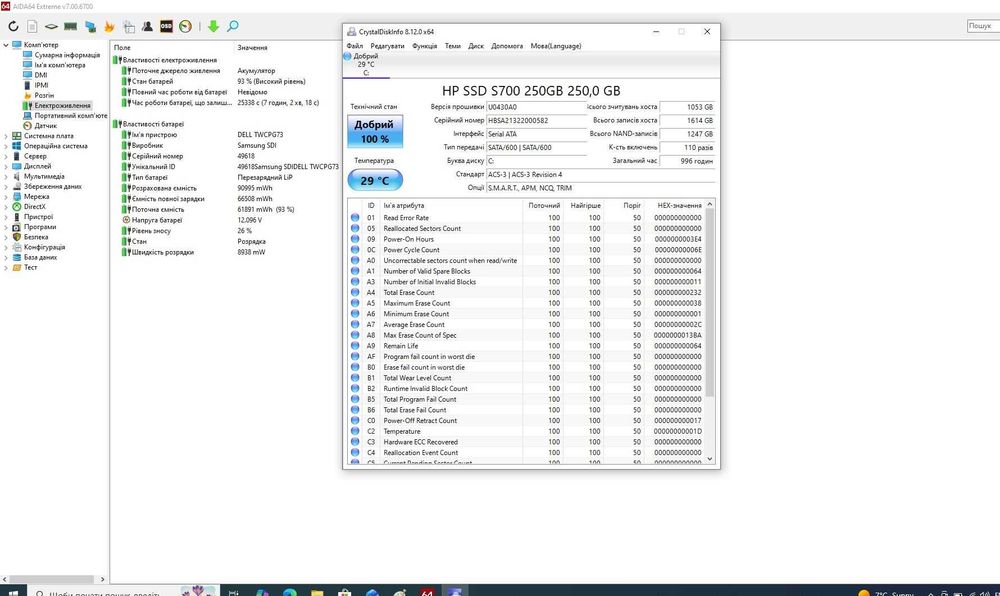1000x596 pixels.
Task: Open the Функція menu in CrystalDiskInfo
Action: click(x=425, y=46)
